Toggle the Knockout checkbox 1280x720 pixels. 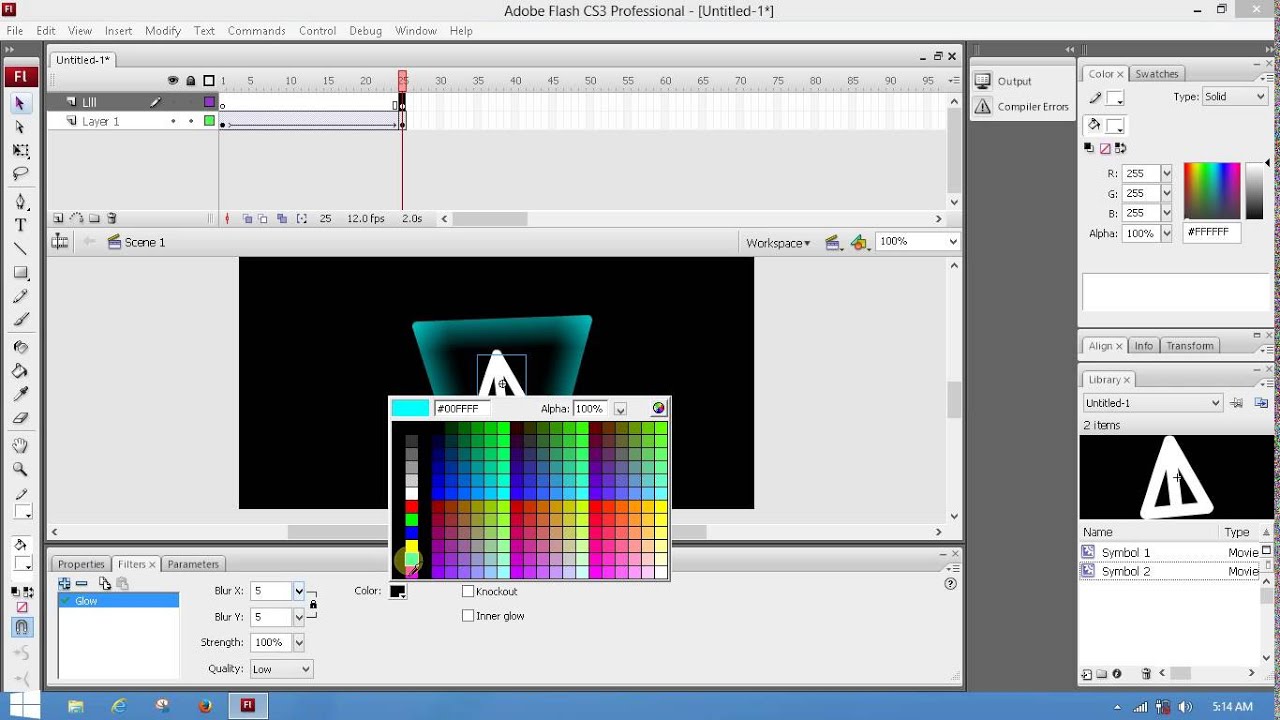(468, 591)
